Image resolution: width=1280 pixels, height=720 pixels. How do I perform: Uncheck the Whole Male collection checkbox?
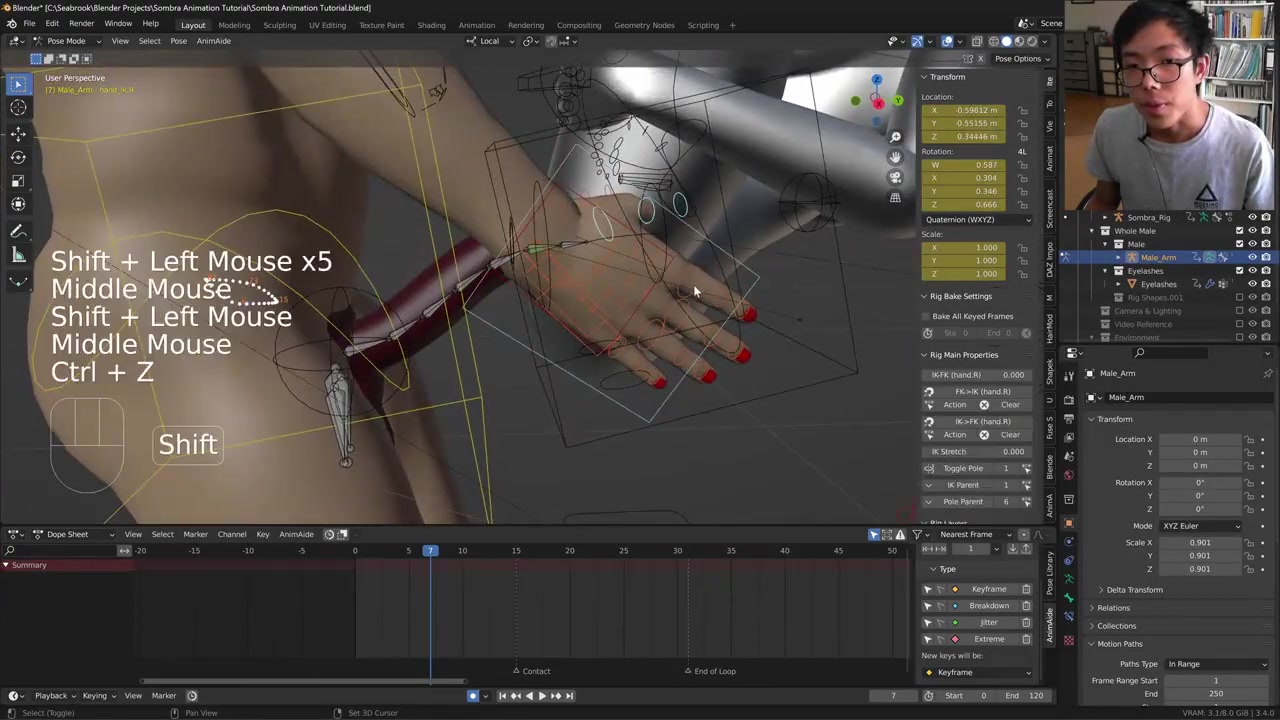[1239, 231]
